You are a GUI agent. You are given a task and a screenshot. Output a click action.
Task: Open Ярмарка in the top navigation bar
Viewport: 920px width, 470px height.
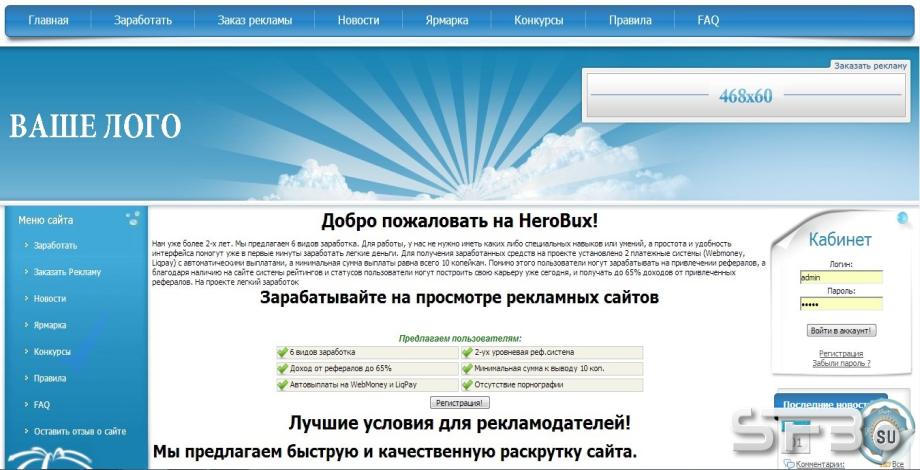click(x=447, y=20)
